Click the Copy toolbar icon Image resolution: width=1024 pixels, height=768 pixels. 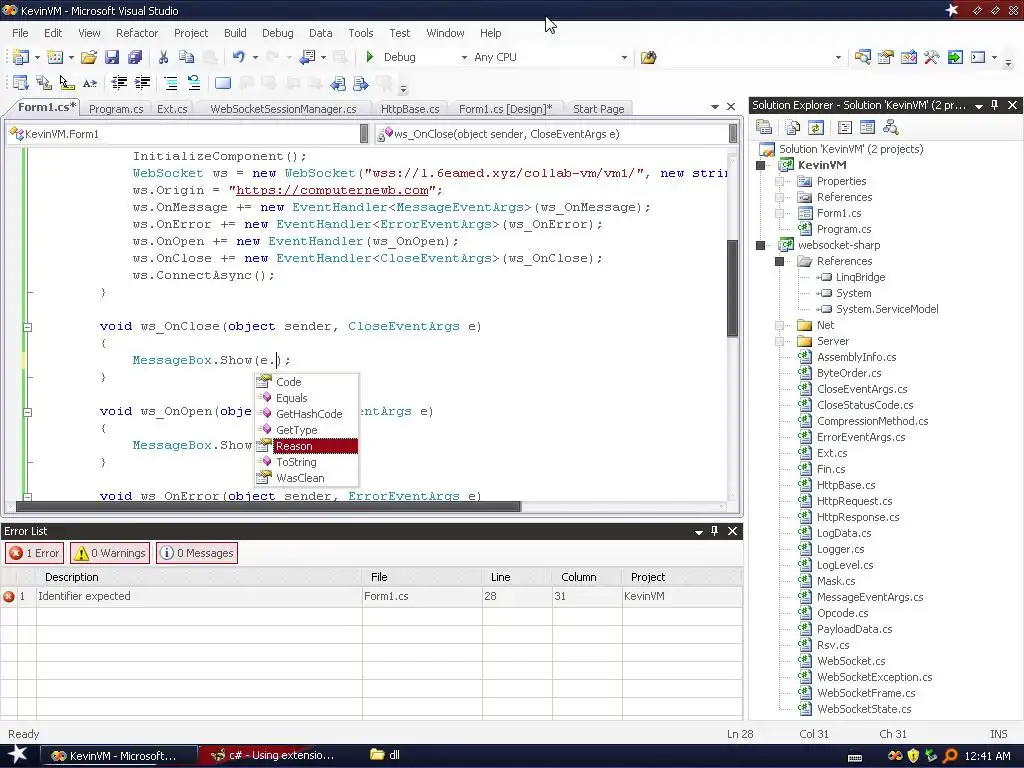pos(186,57)
